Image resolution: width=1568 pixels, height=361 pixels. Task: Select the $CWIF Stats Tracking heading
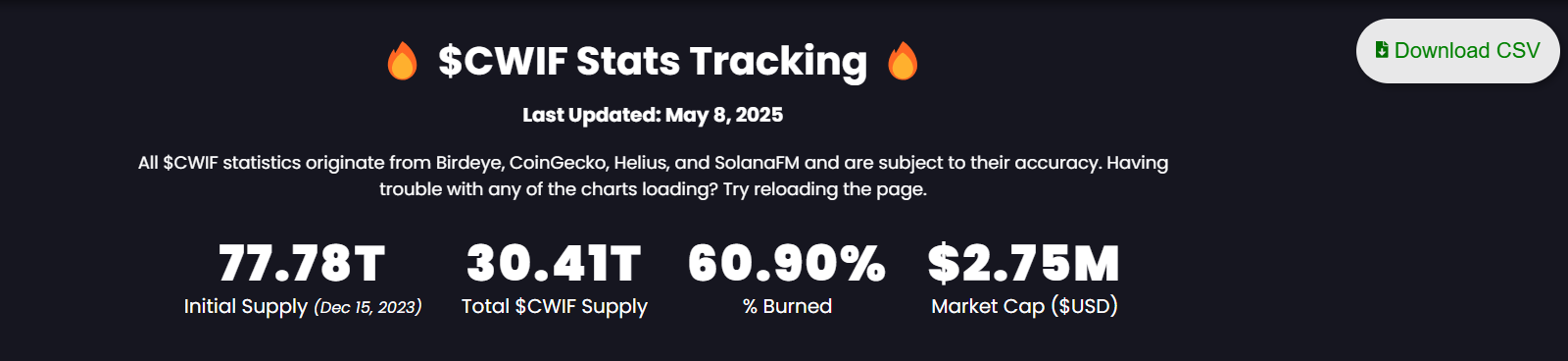653,61
